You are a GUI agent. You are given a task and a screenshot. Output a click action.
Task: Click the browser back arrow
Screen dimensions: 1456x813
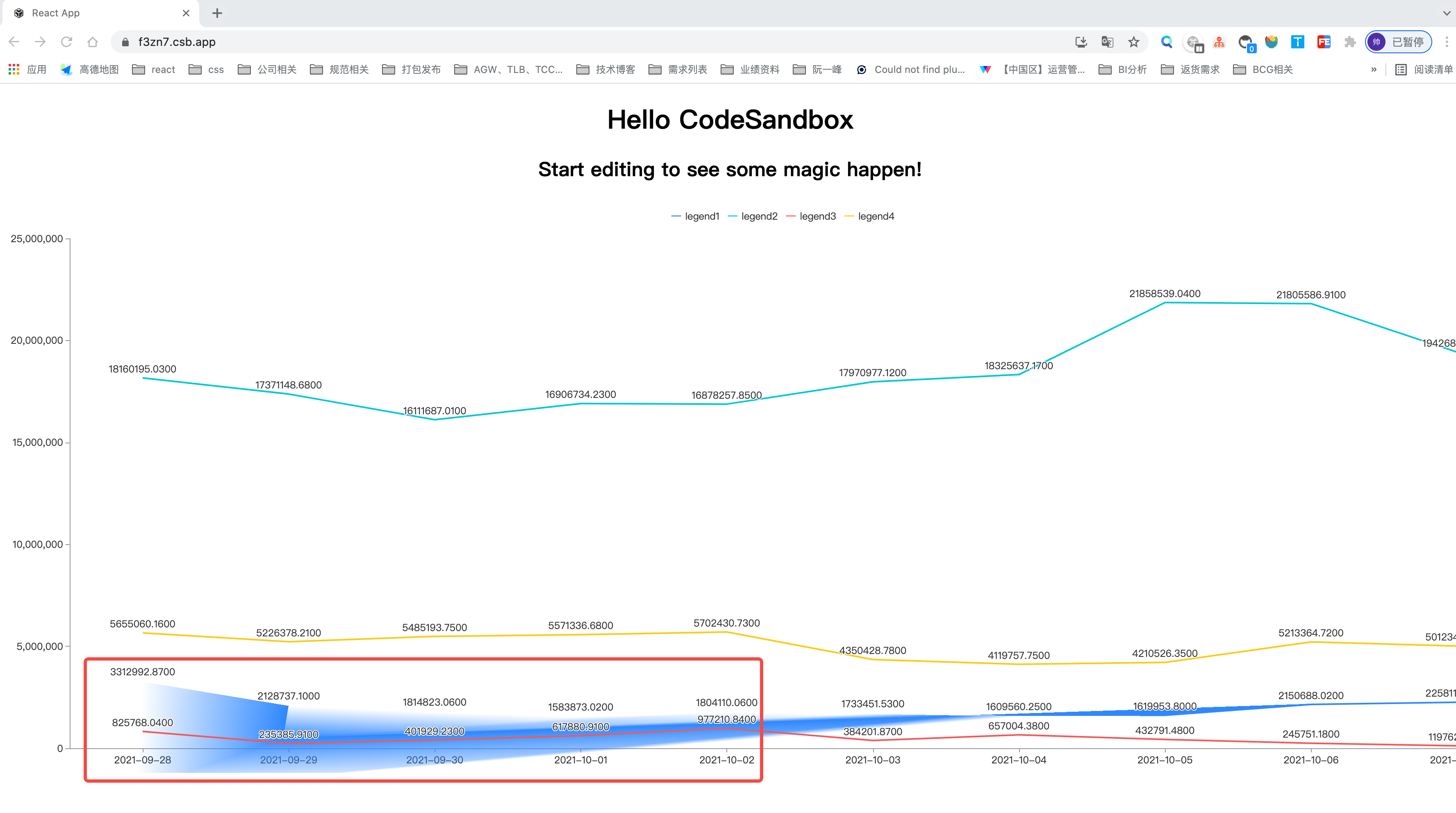tap(15, 42)
